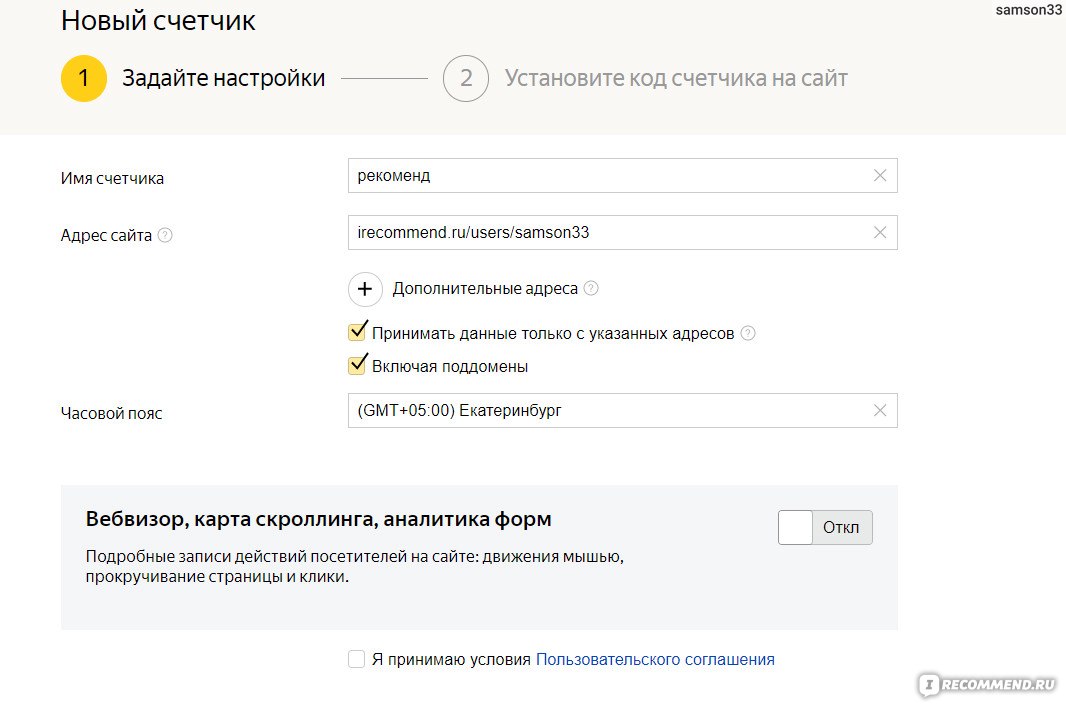Viewport: 1066px width, 706px height.
Task: Accept the user agreement checkbox
Action: click(356, 659)
